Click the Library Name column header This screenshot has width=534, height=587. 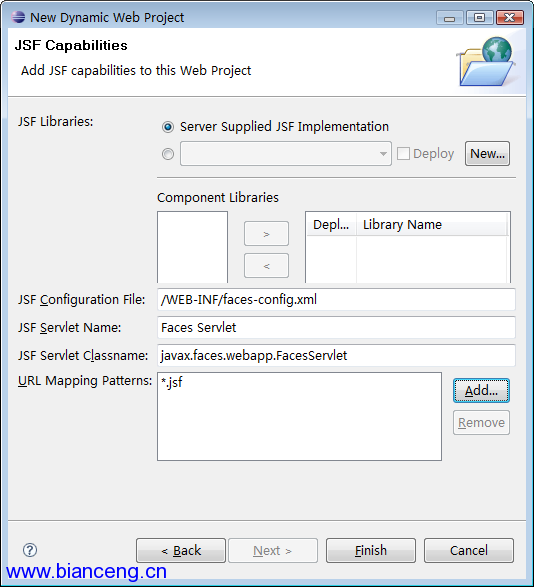point(431,224)
